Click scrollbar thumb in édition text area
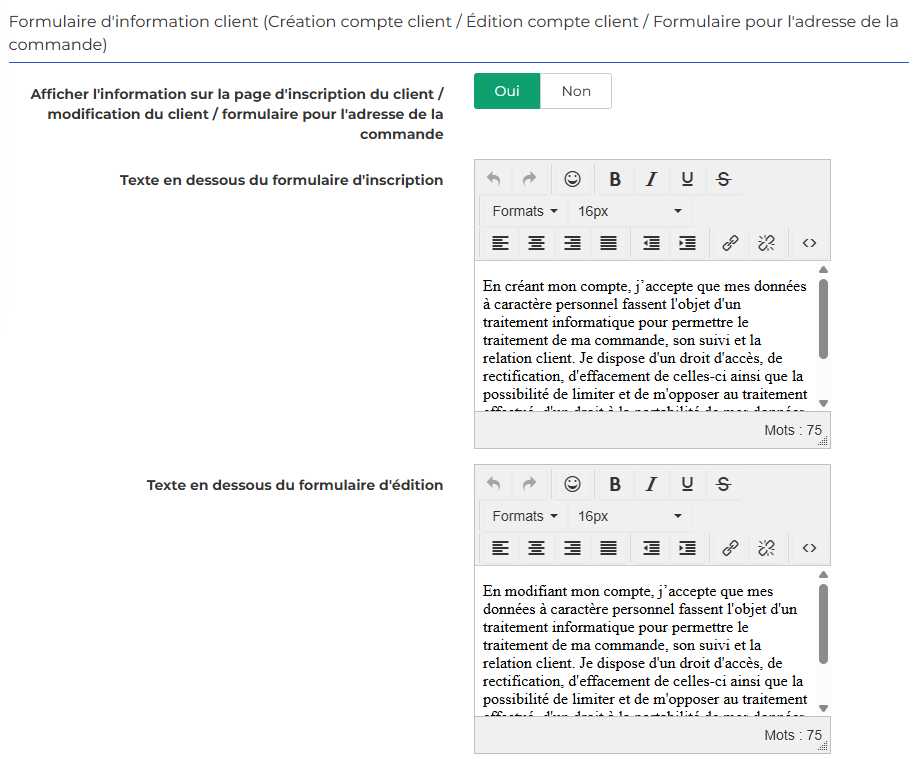 (x=823, y=623)
